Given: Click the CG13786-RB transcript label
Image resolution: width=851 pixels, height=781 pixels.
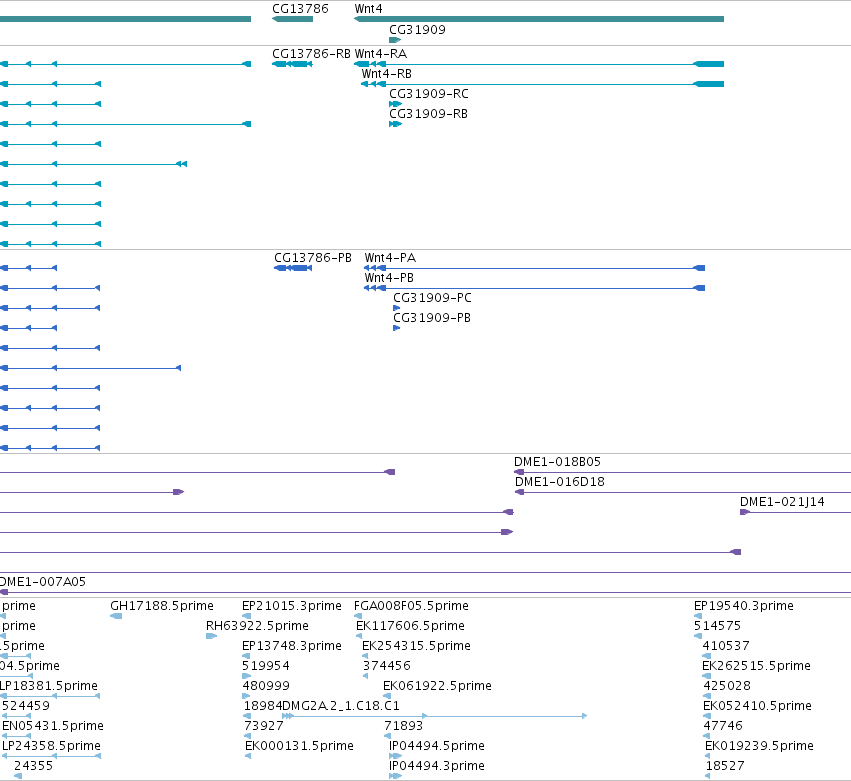Looking at the screenshot, I should [x=312, y=54].
